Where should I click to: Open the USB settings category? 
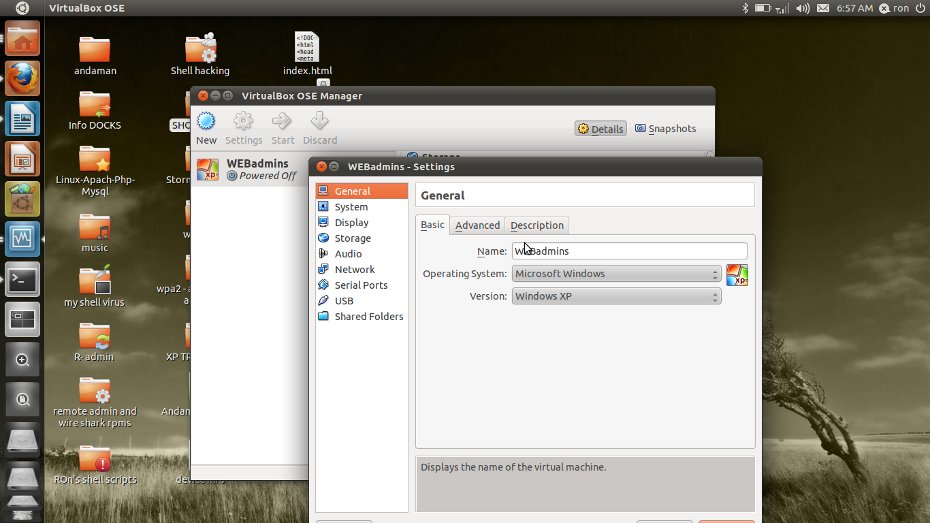coord(362,301)
